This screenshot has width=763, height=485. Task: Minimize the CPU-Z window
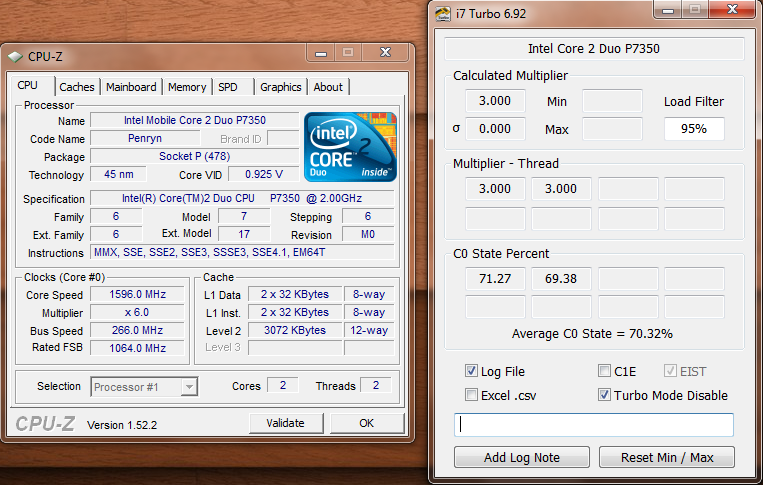[x=321, y=53]
